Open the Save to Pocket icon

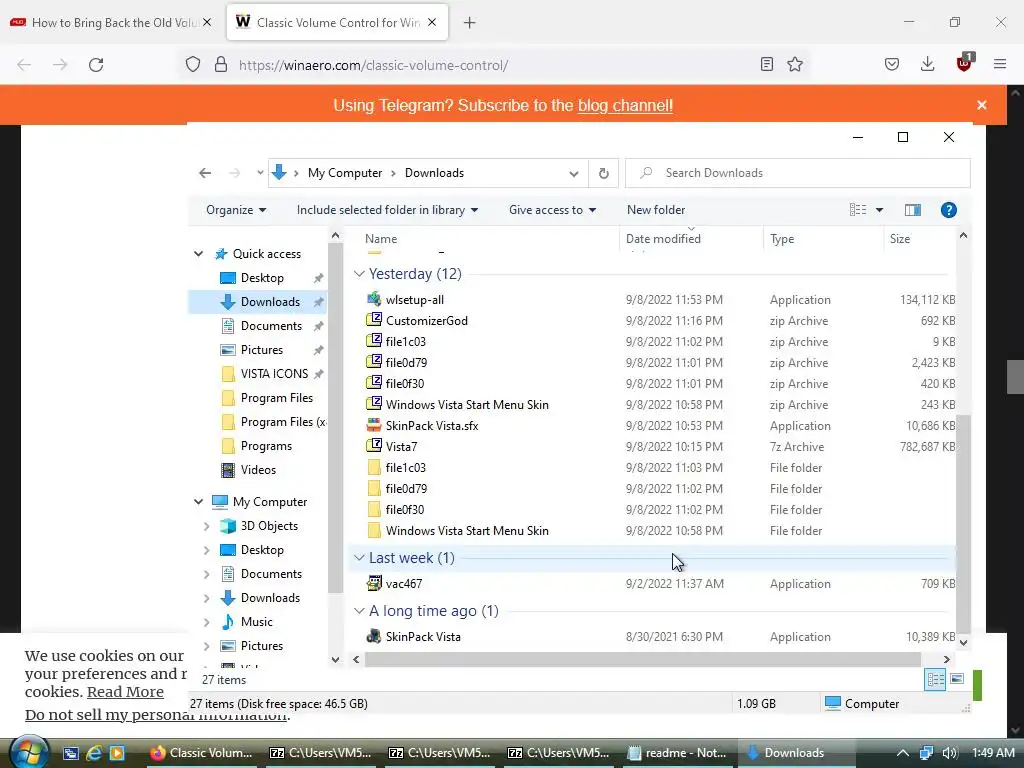coord(891,64)
